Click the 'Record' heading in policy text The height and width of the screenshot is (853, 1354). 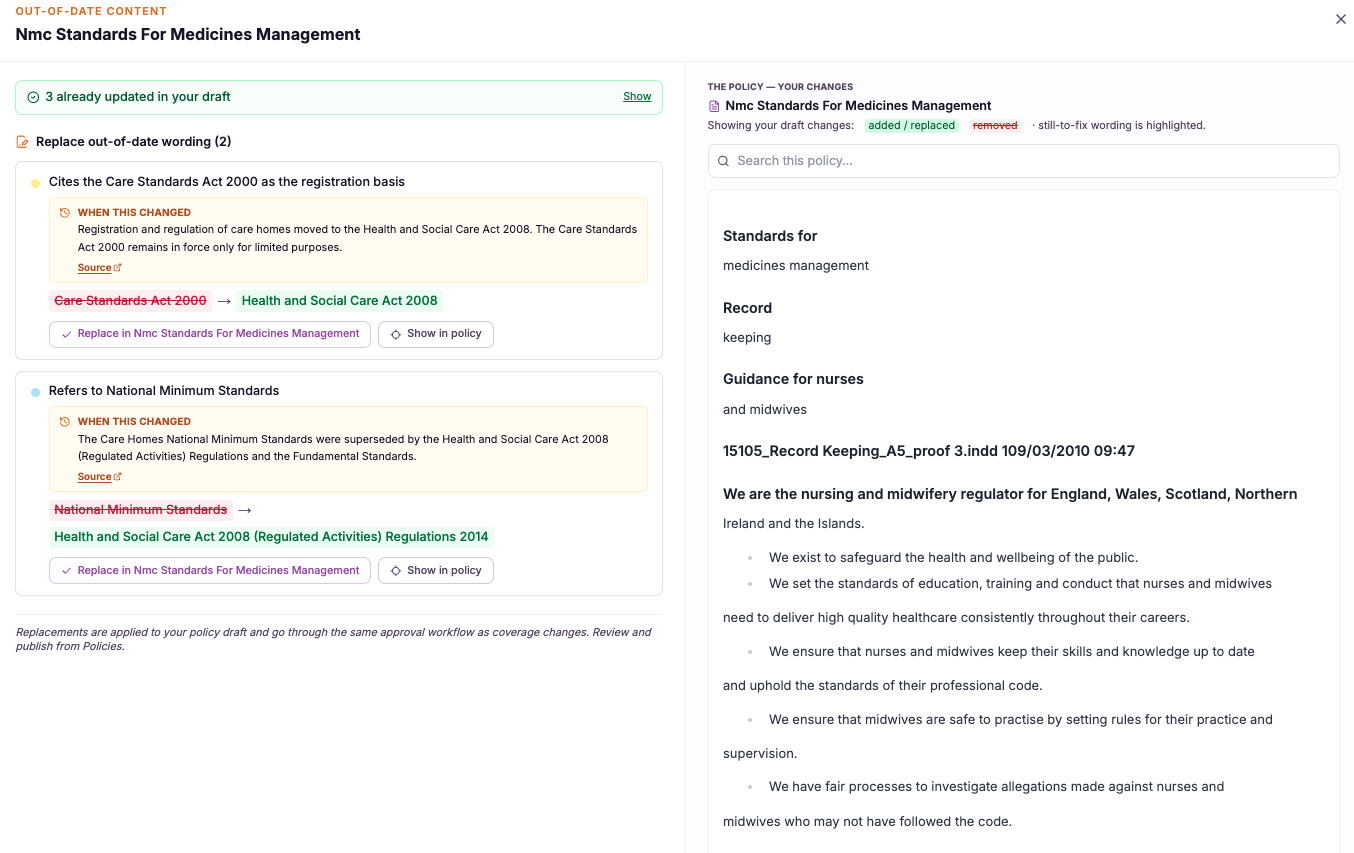pyautogui.click(x=748, y=308)
